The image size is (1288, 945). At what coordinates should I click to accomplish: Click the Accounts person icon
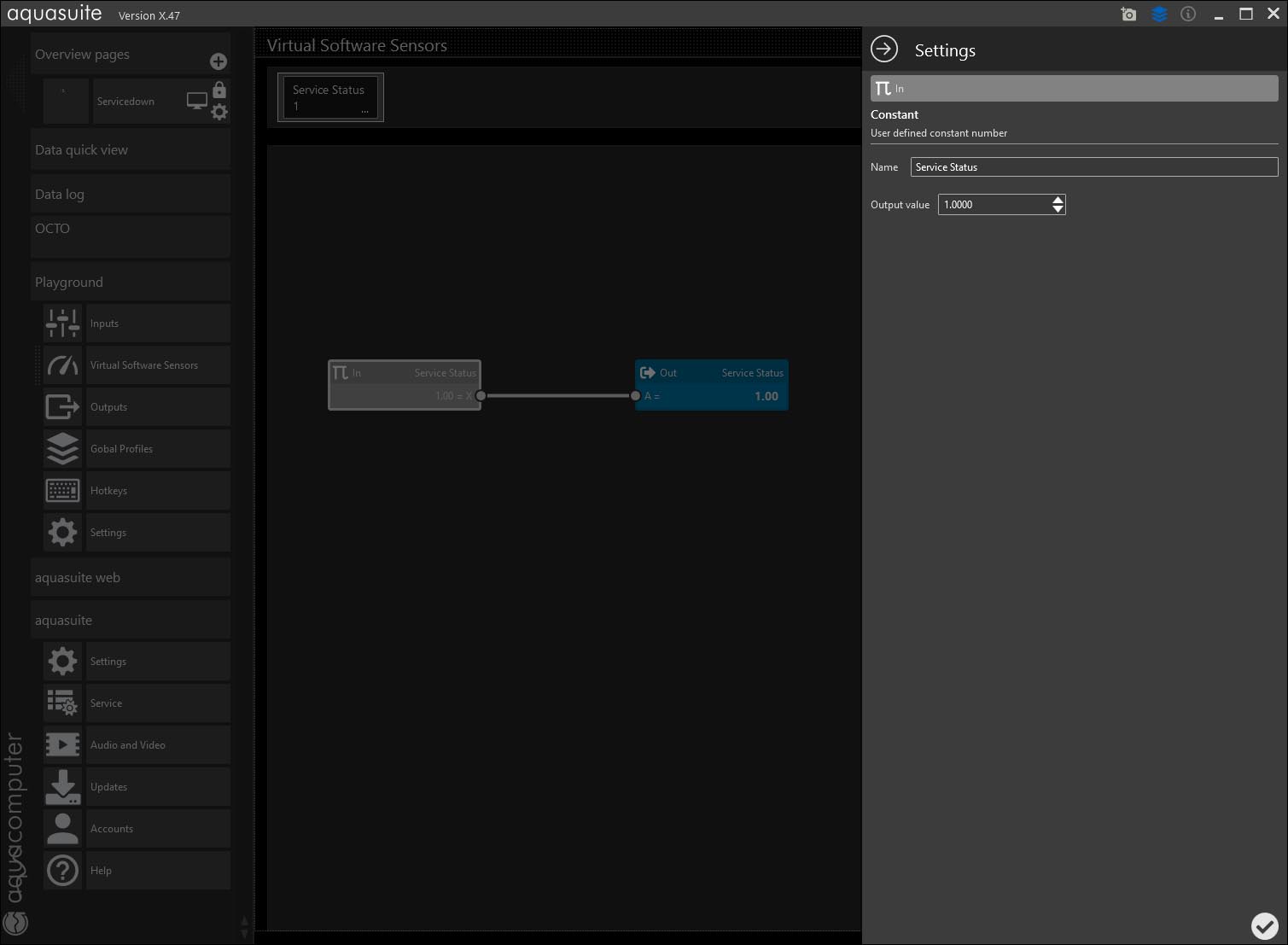click(x=62, y=829)
